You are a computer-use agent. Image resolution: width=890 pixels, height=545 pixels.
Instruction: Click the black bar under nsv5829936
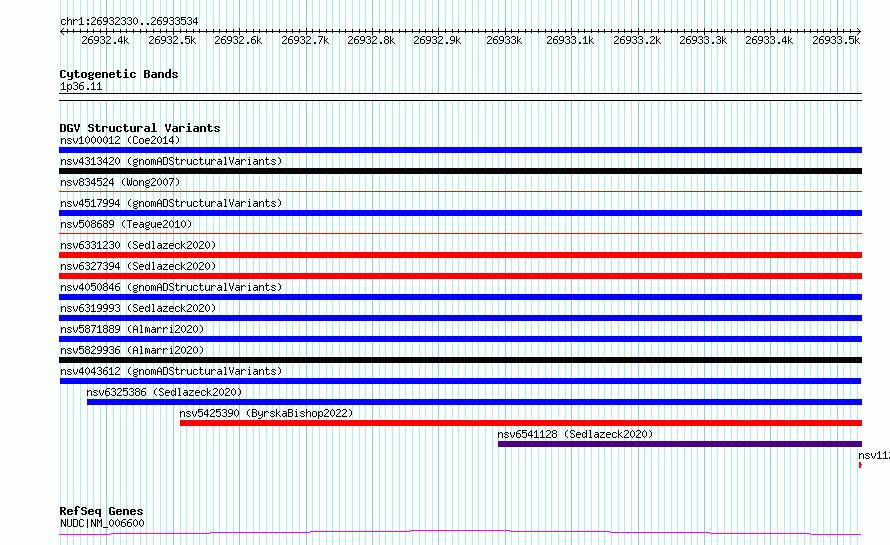click(x=460, y=360)
